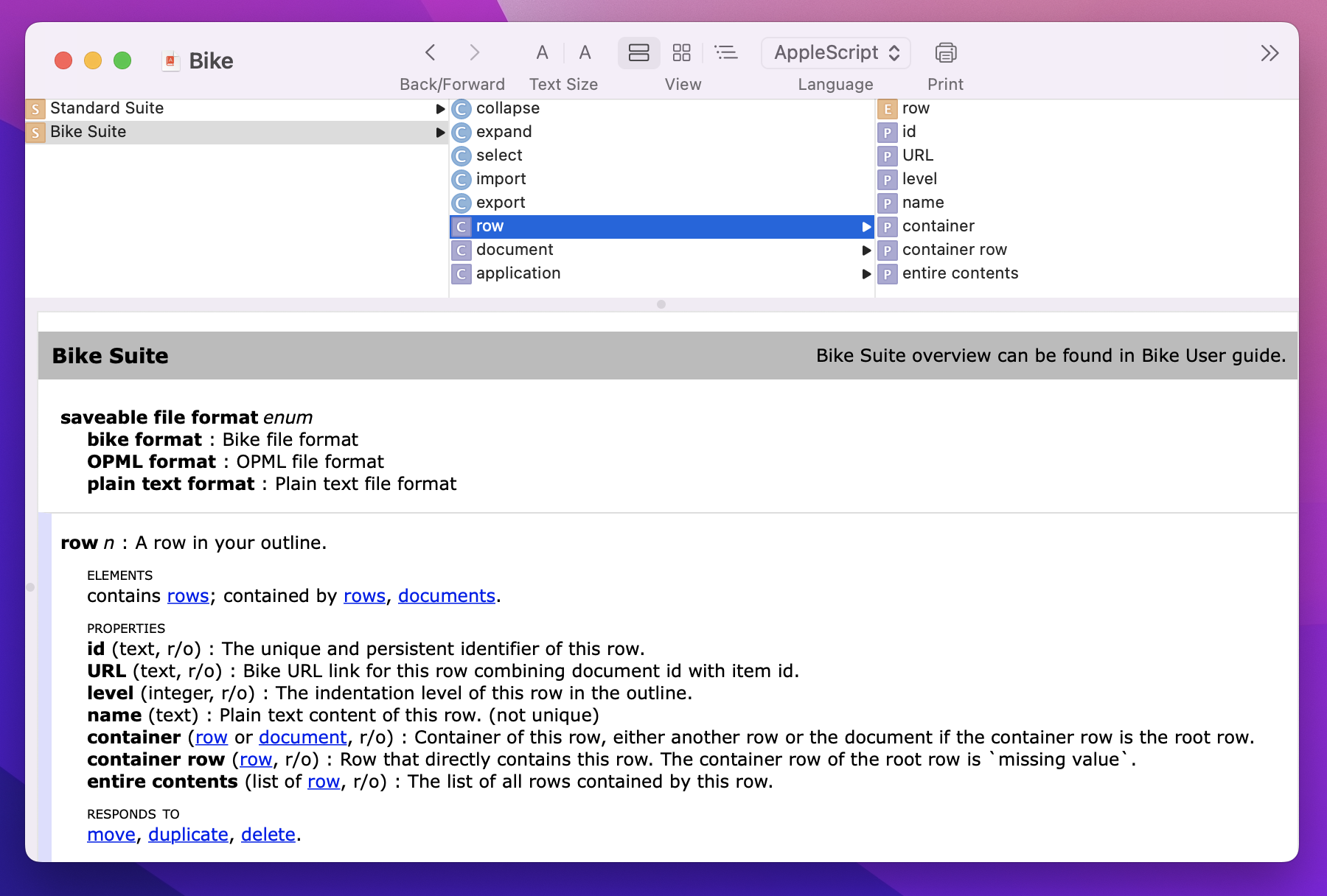Select the entire contents property text
1327x896 pixels.
click(x=960, y=273)
